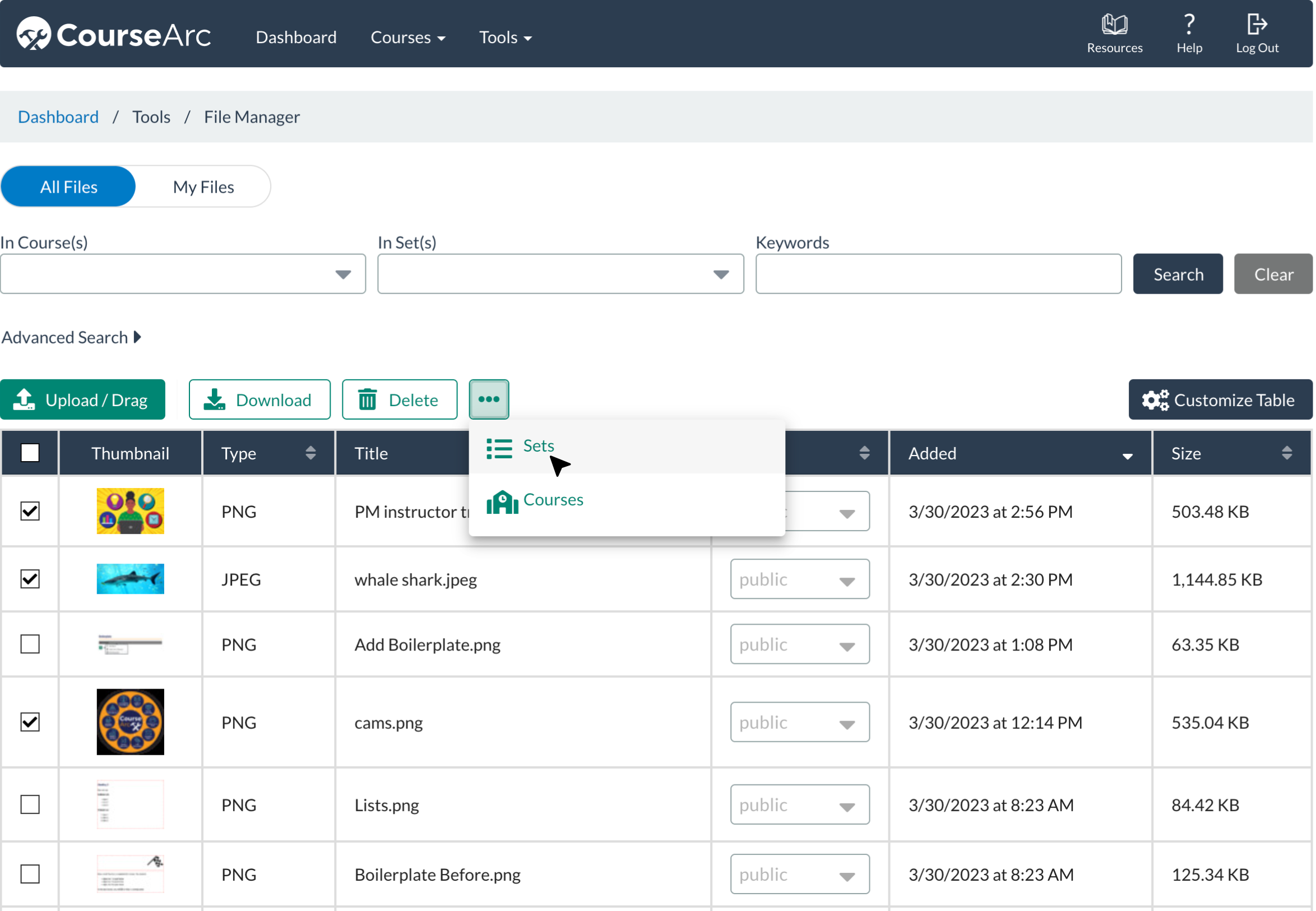Click the Delete trash button

(399, 399)
